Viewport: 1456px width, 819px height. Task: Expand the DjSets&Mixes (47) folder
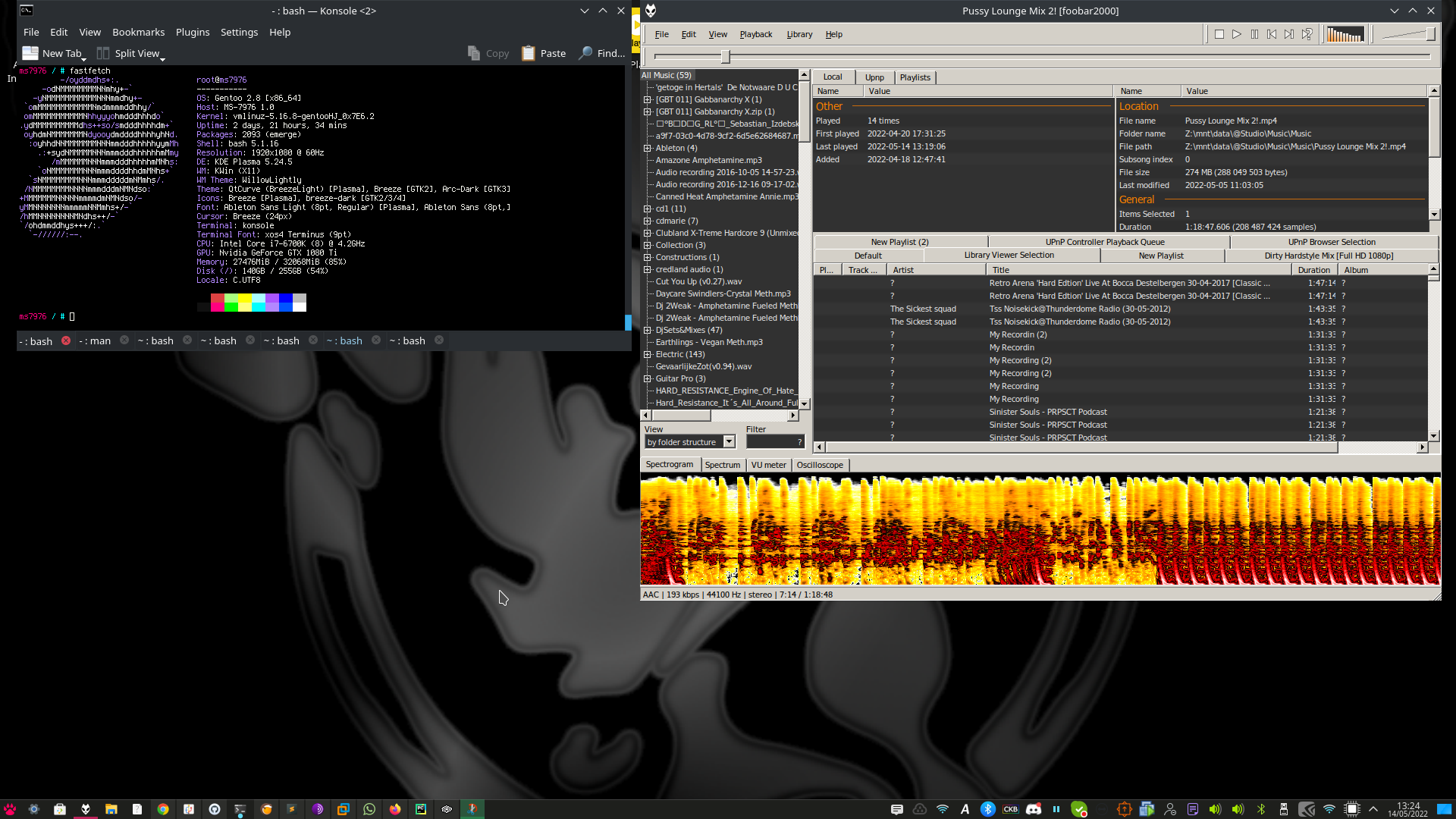[x=648, y=330]
